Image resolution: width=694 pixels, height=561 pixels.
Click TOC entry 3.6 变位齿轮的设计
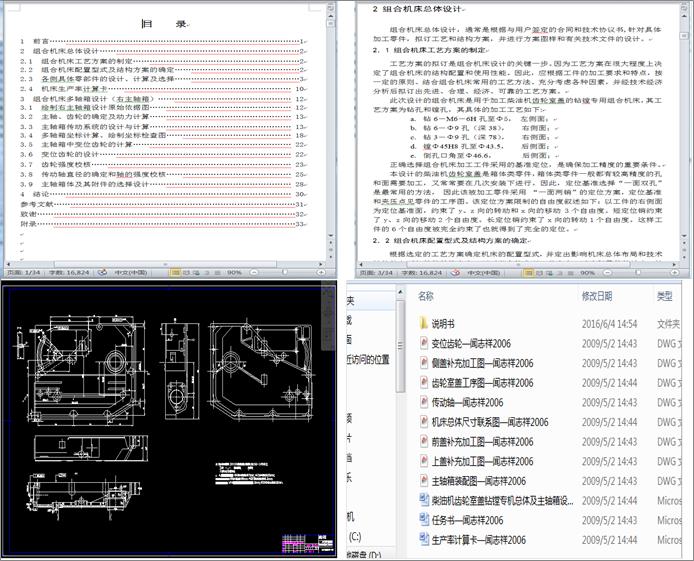tap(163, 154)
